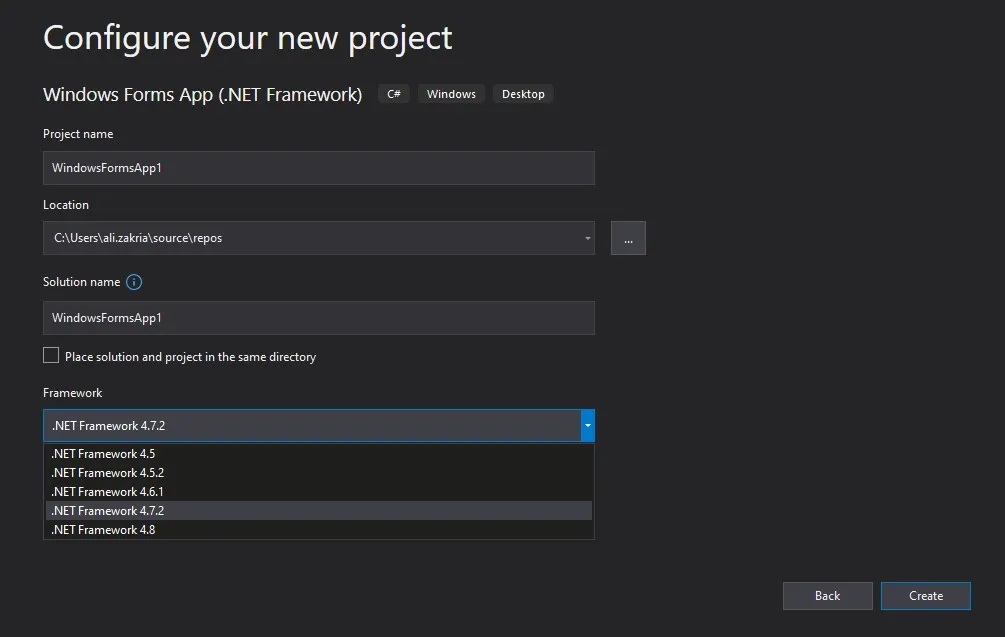Viewport: 1005px width, 637px height.
Task: Click the Solution name info icon
Action: click(x=134, y=282)
